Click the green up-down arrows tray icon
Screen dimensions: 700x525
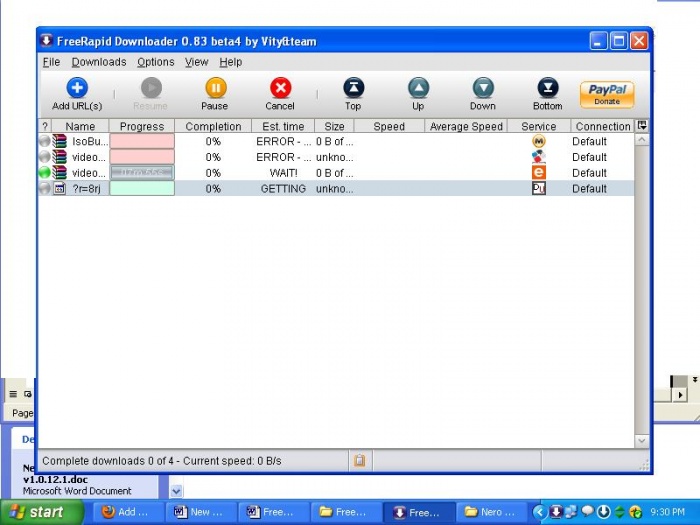pos(620,512)
